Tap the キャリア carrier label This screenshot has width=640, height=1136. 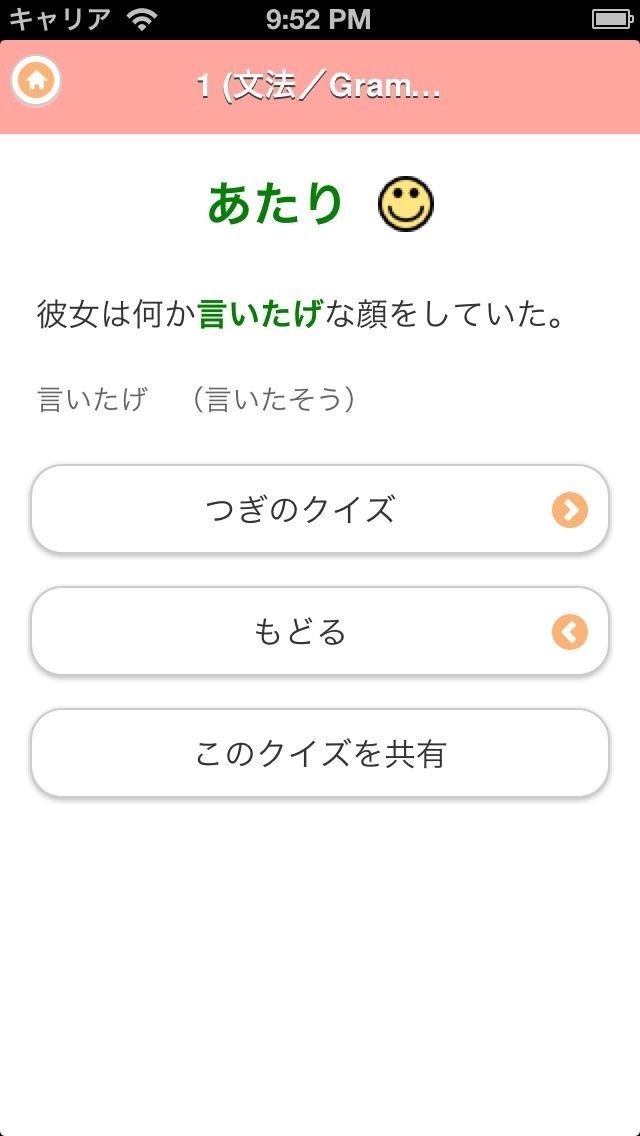[x=60, y=19]
